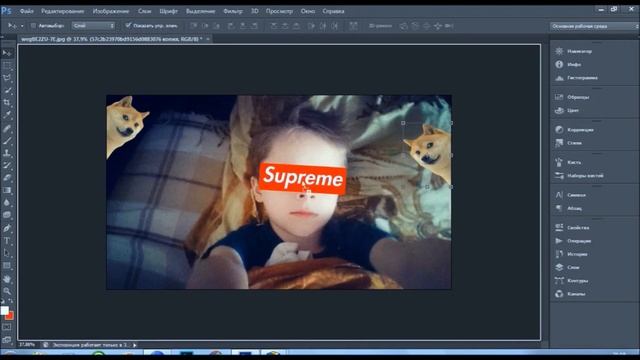Image resolution: width=640 pixels, height=360 pixels.
Task: Open the 3D menu
Action: click(x=255, y=11)
